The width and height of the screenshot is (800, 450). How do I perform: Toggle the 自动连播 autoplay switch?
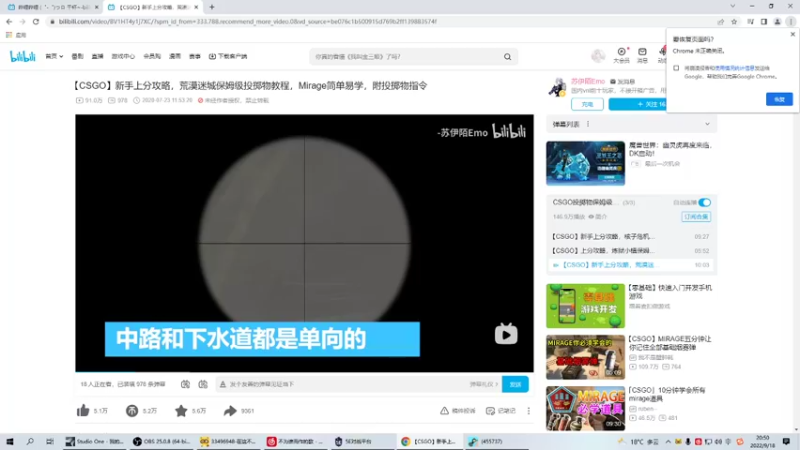tap(705, 203)
